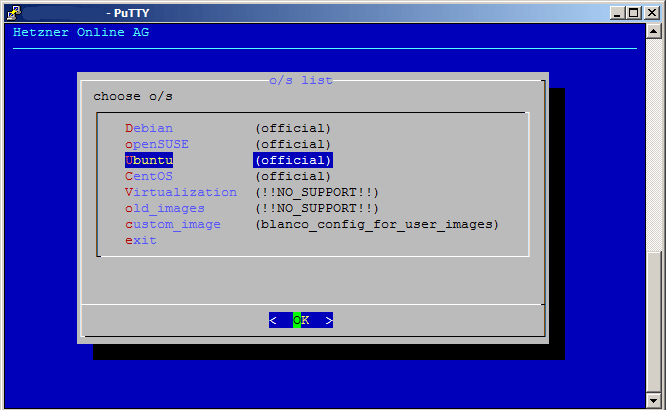
Task: Click "(!!NO_SUPPORT!!)" beside Virtualization
Action: point(317,192)
